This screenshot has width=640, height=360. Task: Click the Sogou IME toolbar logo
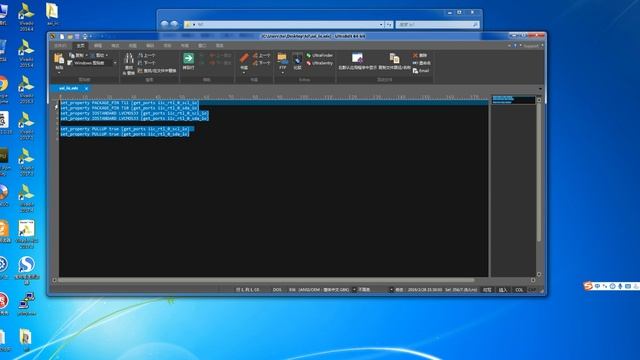(587, 286)
